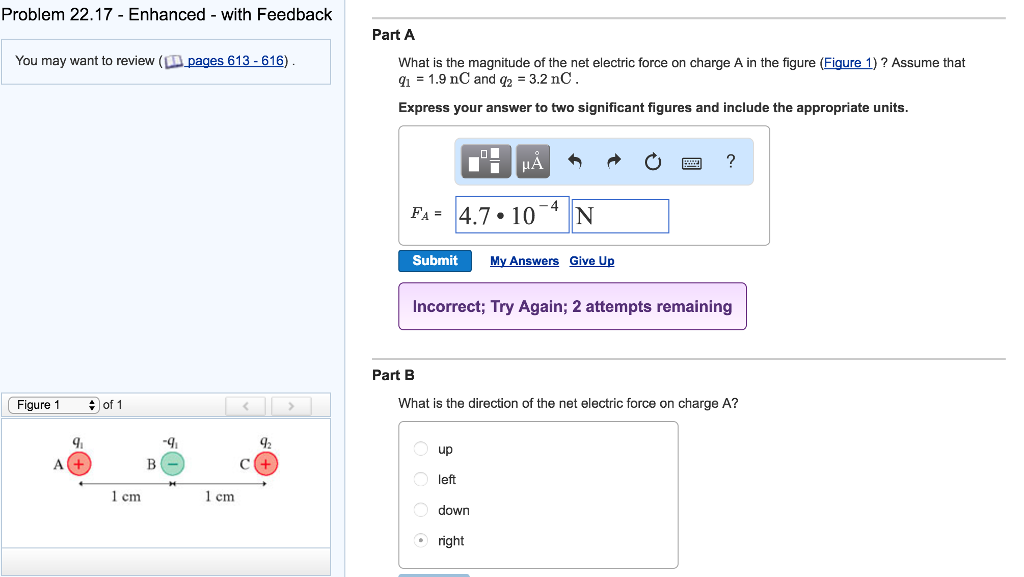Click the units input field
The width and height of the screenshot is (1024, 577).
click(x=620, y=215)
